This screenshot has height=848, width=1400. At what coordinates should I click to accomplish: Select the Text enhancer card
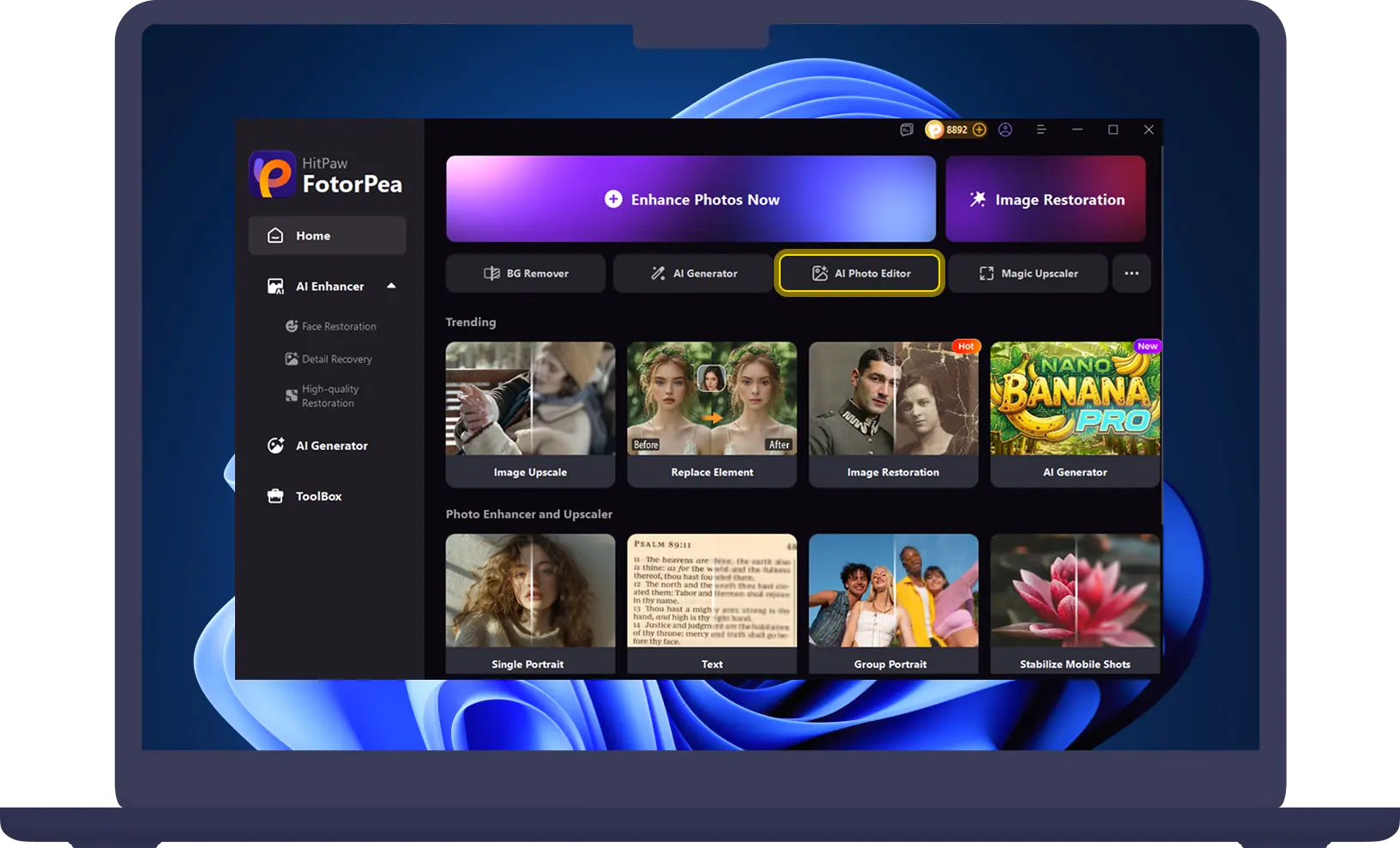tap(712, 603)
